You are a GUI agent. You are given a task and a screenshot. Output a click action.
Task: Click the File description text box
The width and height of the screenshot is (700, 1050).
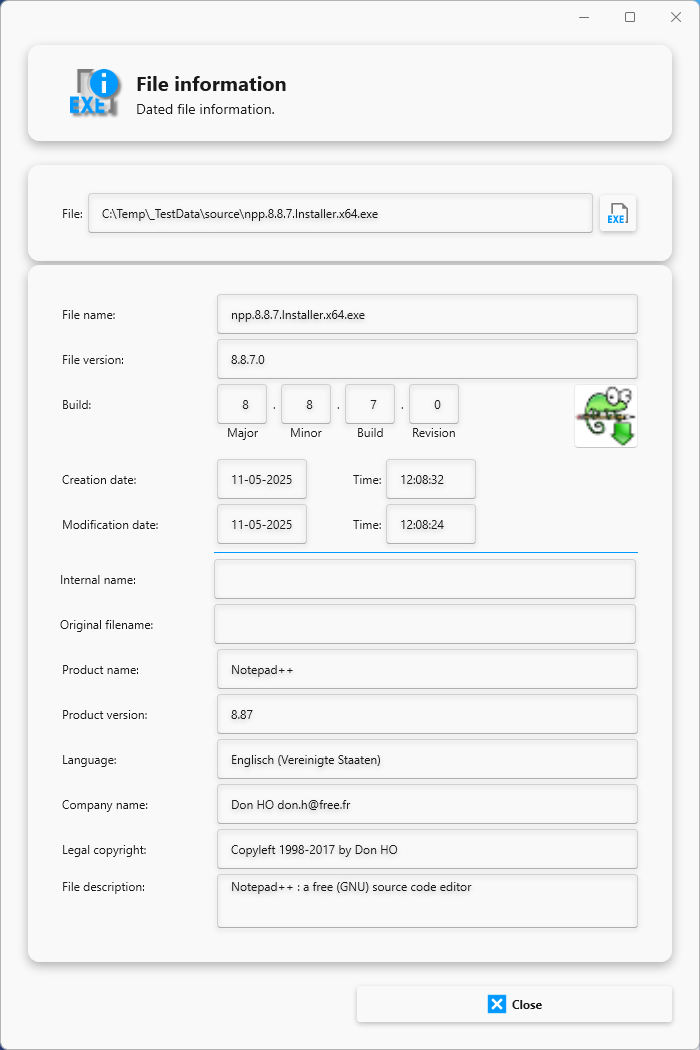tap(427, 901)
